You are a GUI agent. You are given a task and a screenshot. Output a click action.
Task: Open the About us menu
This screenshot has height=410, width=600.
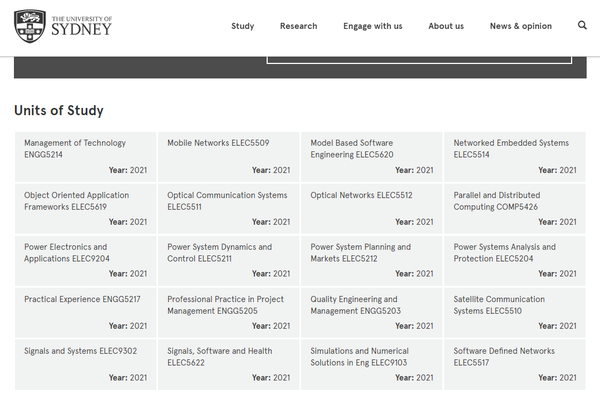pos(446,26)
